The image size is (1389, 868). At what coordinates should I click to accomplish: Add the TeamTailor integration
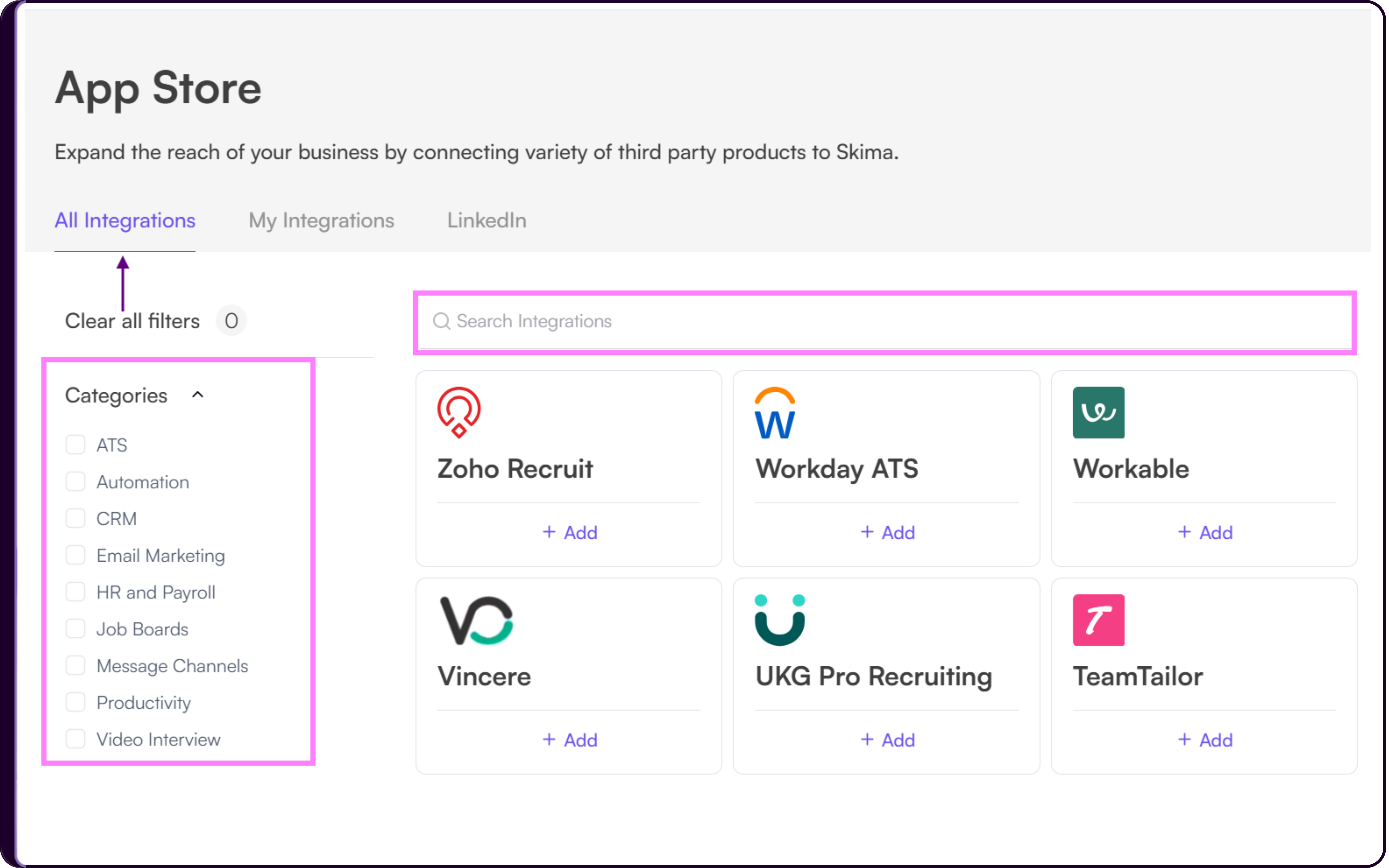pos(1205,740)
